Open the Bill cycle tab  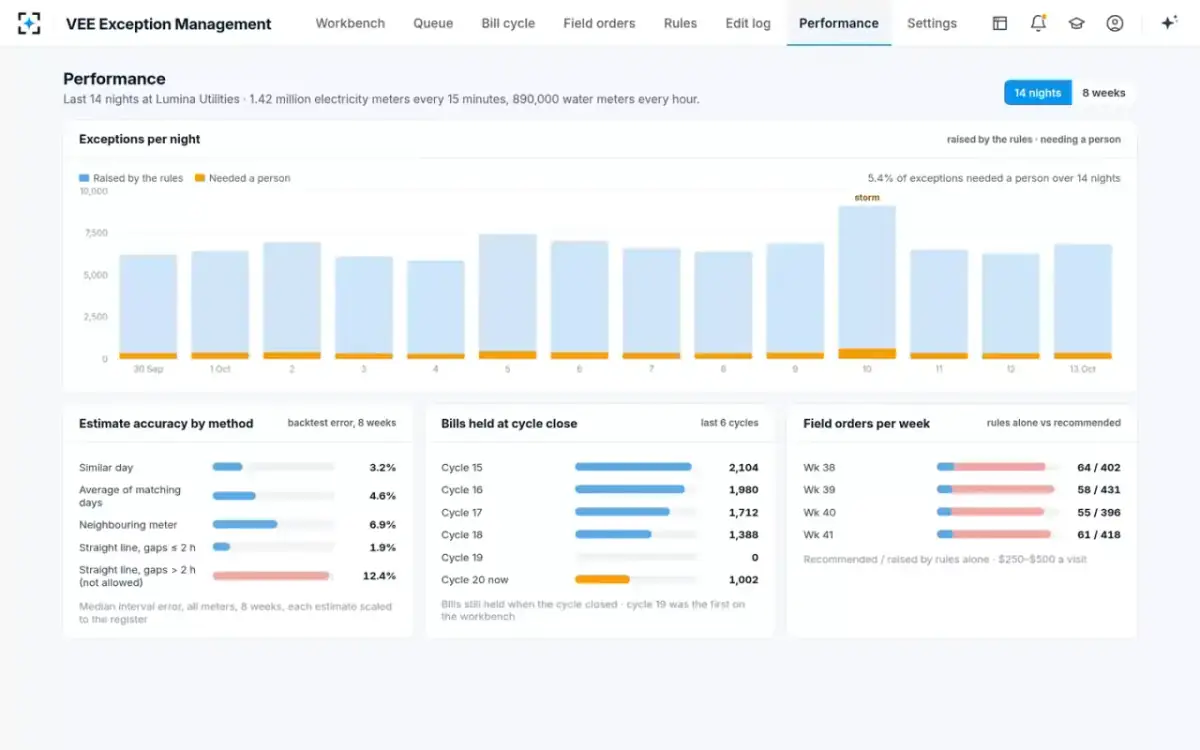[508, 23]
